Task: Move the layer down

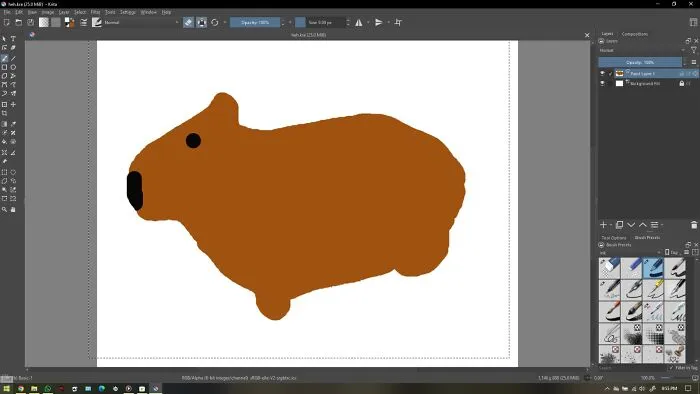Action: (631, 225)
